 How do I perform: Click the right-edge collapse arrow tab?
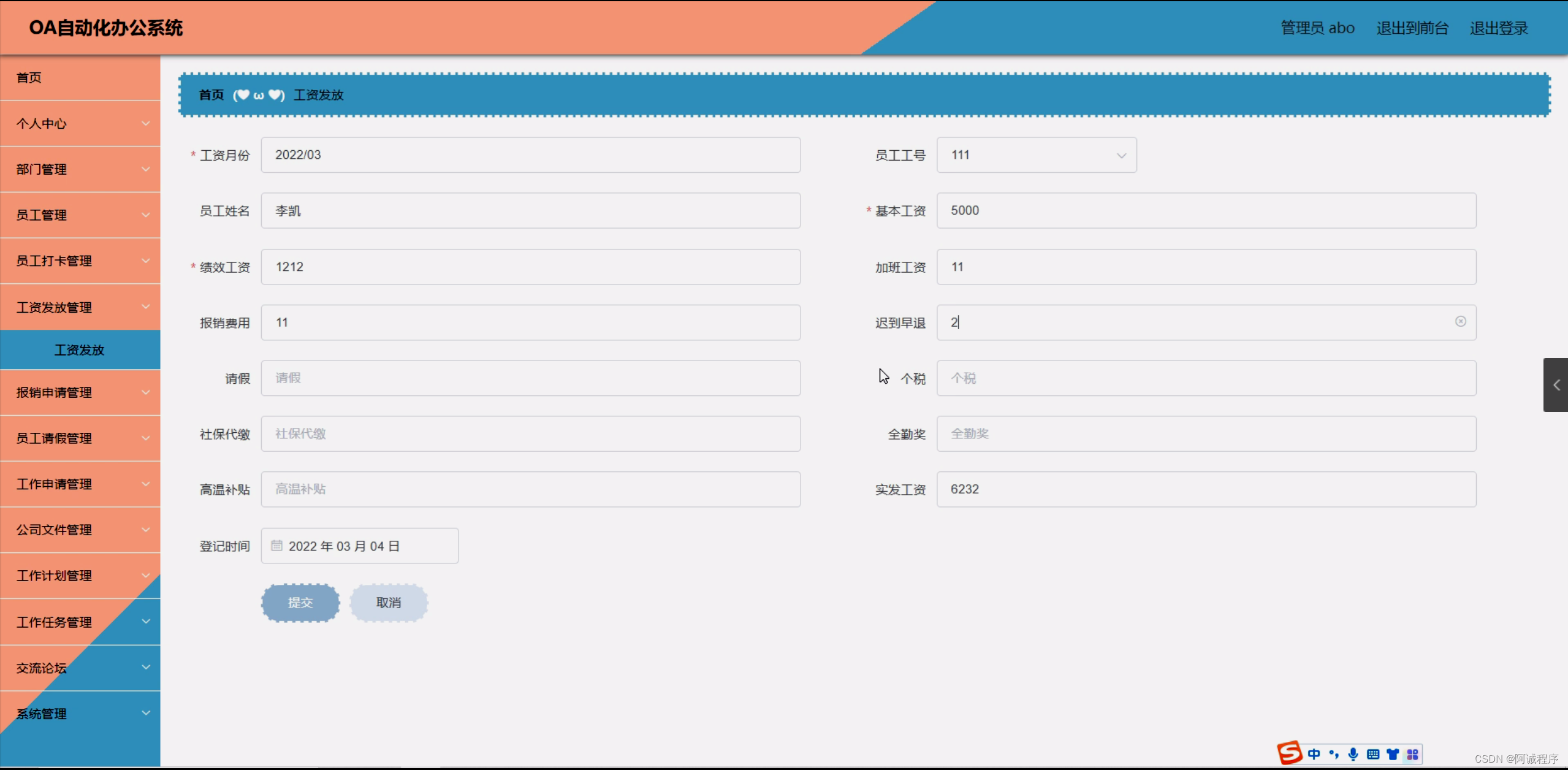(x=1556, y=385)
